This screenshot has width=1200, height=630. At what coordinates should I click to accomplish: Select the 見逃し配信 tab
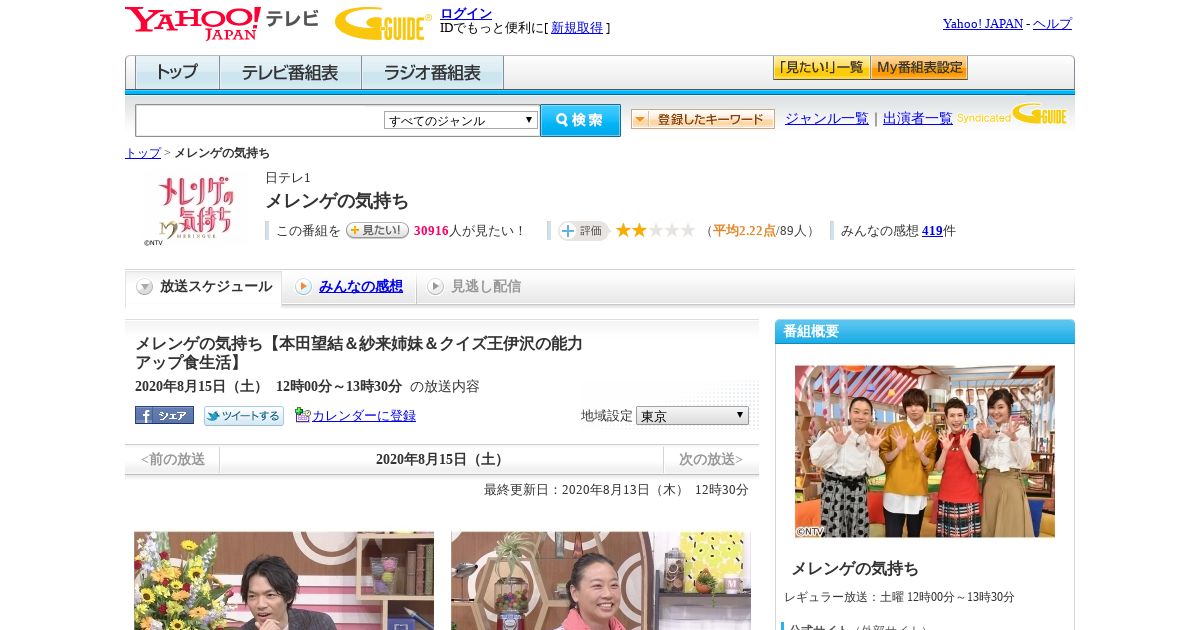[x=474, y=287]
